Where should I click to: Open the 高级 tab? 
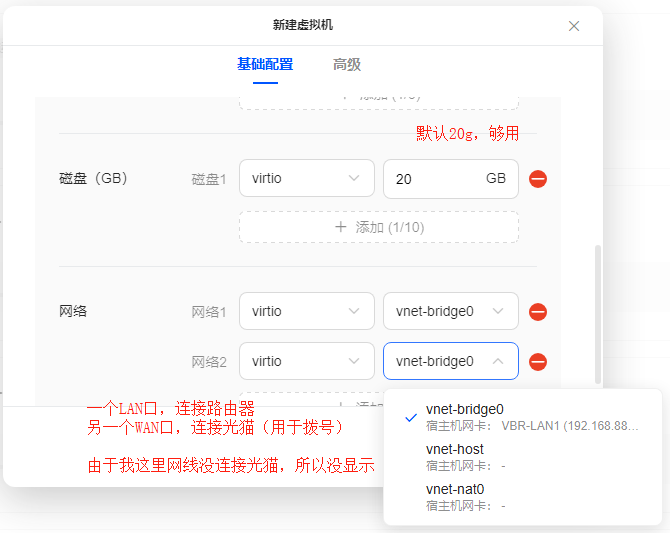point(346,64)
